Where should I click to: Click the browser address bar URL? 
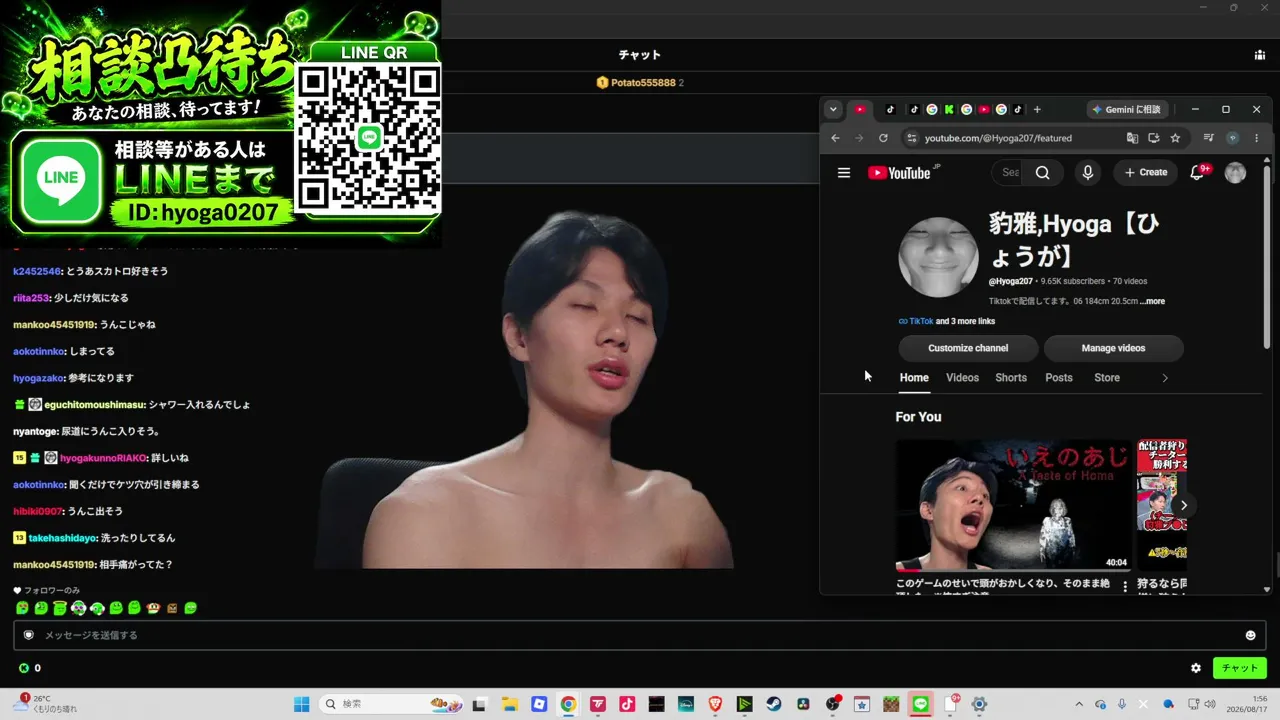click(x=998, y=138)
